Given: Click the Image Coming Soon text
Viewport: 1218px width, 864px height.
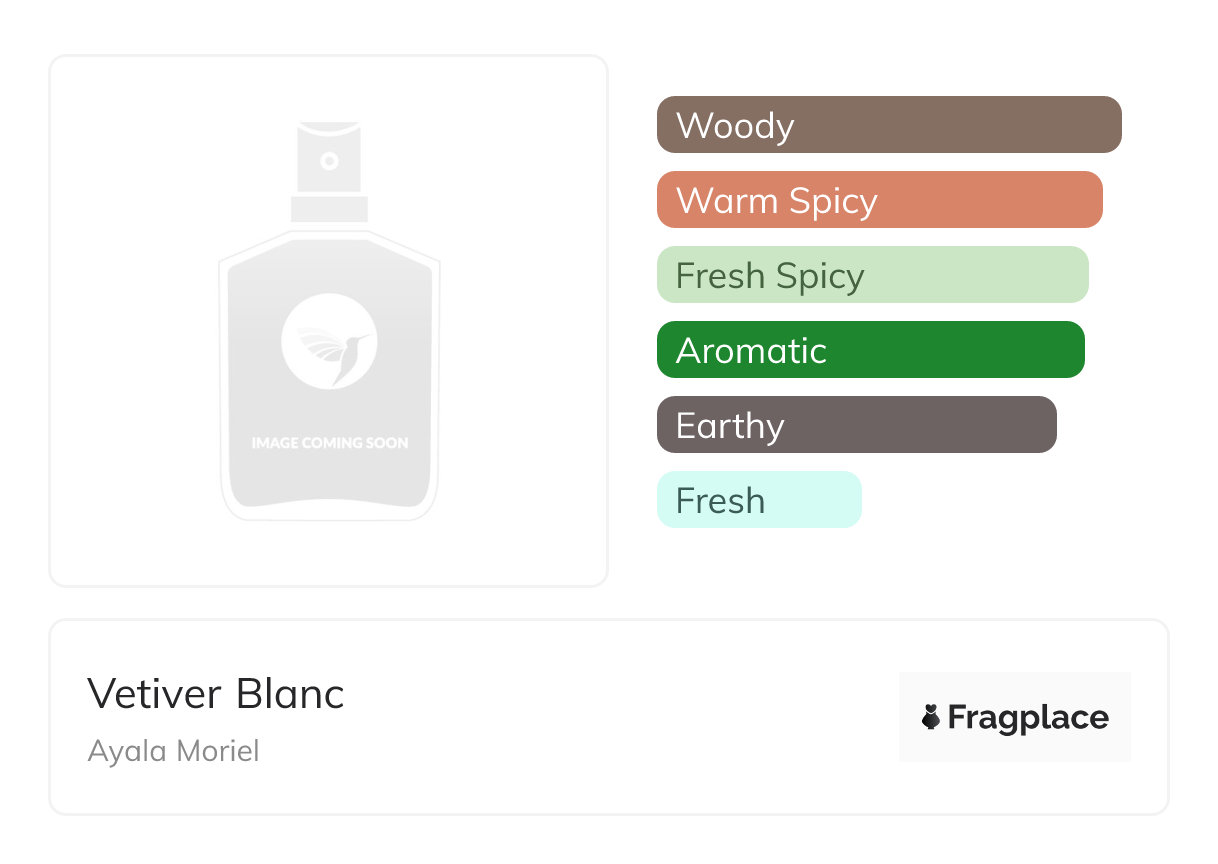Looking at the screenshot, I should [329, 442].
